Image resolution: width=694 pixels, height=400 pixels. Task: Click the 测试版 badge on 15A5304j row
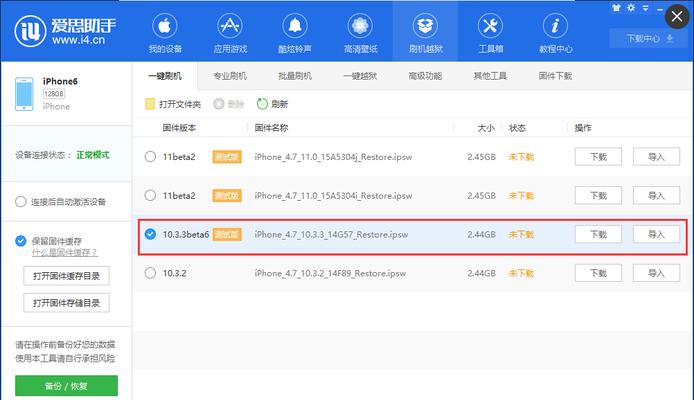click(x=227, y=157)
